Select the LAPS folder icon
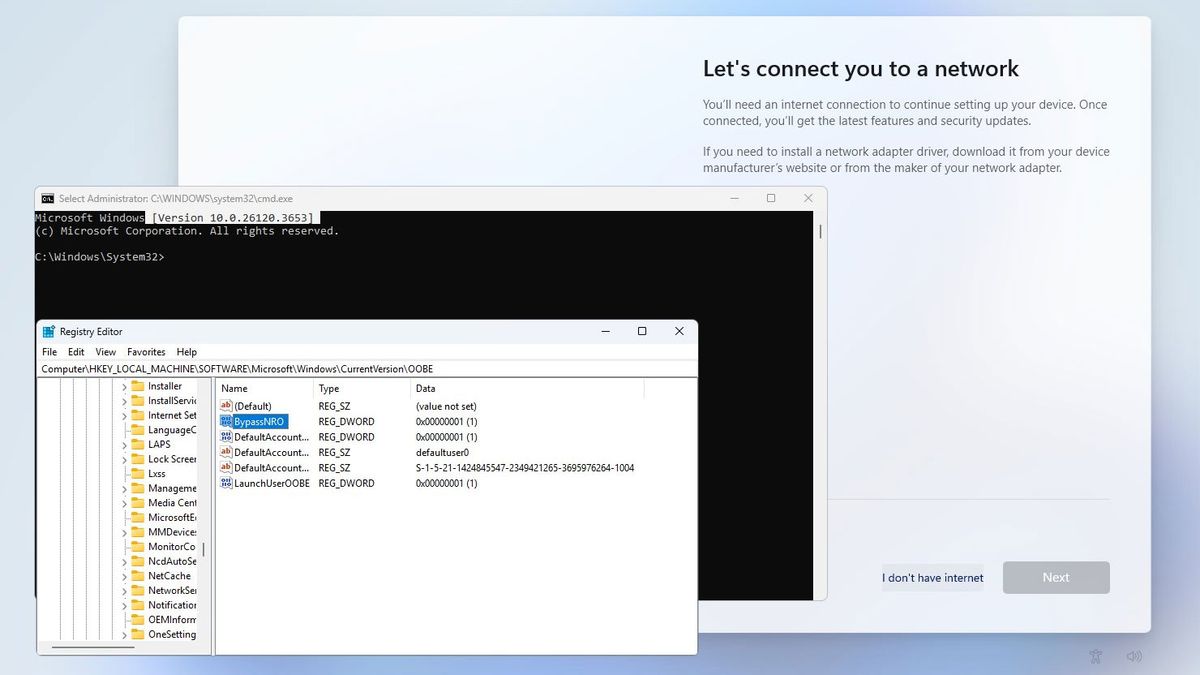The height and width of the screenshot is (675, 1200). pyautogui.click(x=138, y=444)
